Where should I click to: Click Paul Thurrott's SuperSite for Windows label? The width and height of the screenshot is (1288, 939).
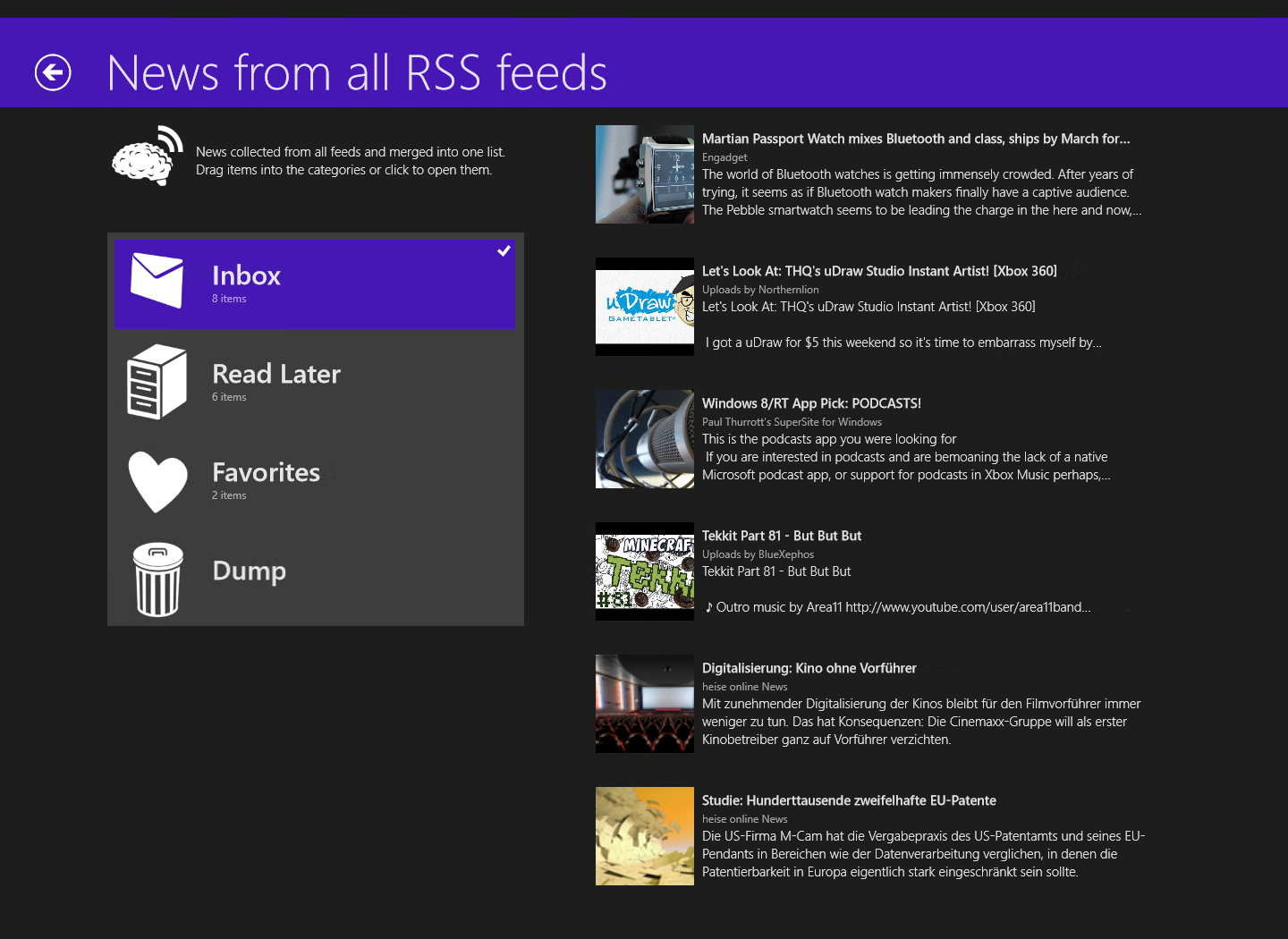[792, 422]
